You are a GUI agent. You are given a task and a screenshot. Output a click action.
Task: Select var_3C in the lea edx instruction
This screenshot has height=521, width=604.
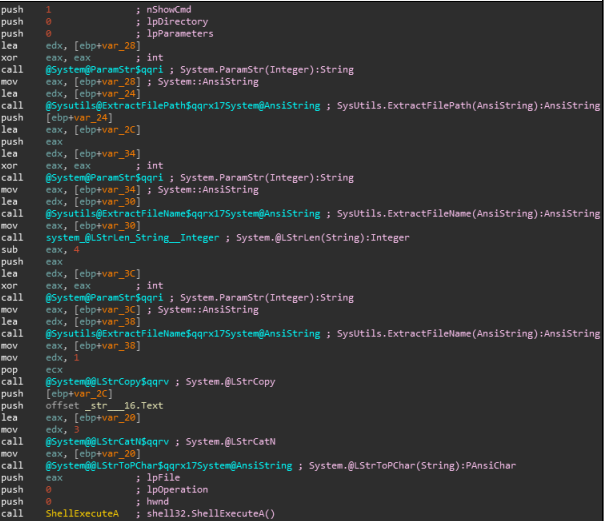click(119, 273)
